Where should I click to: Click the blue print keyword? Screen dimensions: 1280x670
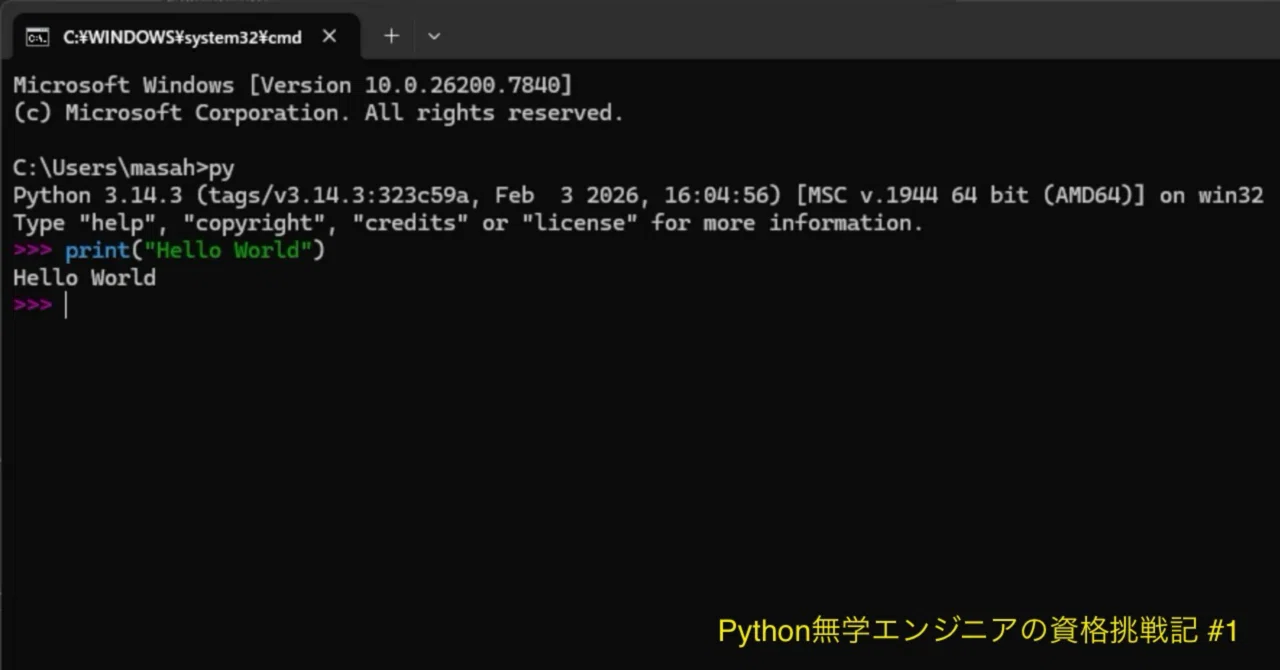click(98, 250)
